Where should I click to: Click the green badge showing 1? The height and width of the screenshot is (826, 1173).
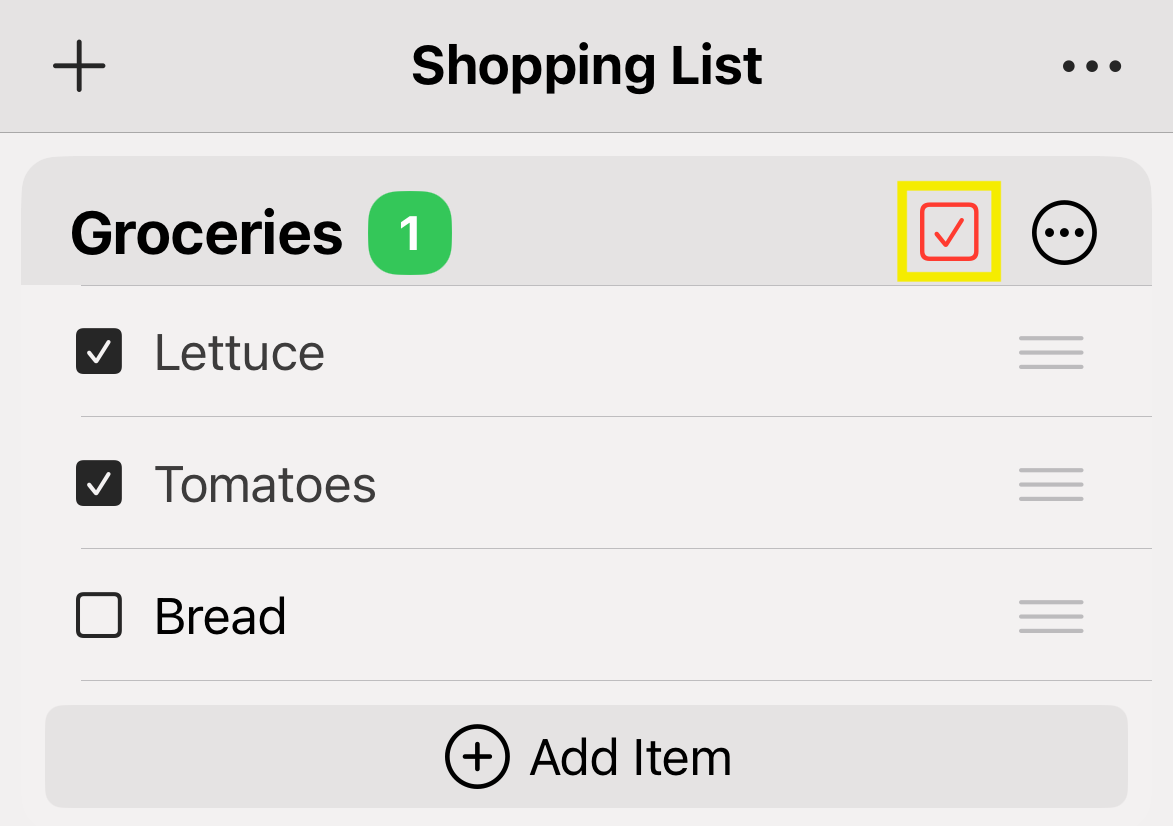pos(410,232)
